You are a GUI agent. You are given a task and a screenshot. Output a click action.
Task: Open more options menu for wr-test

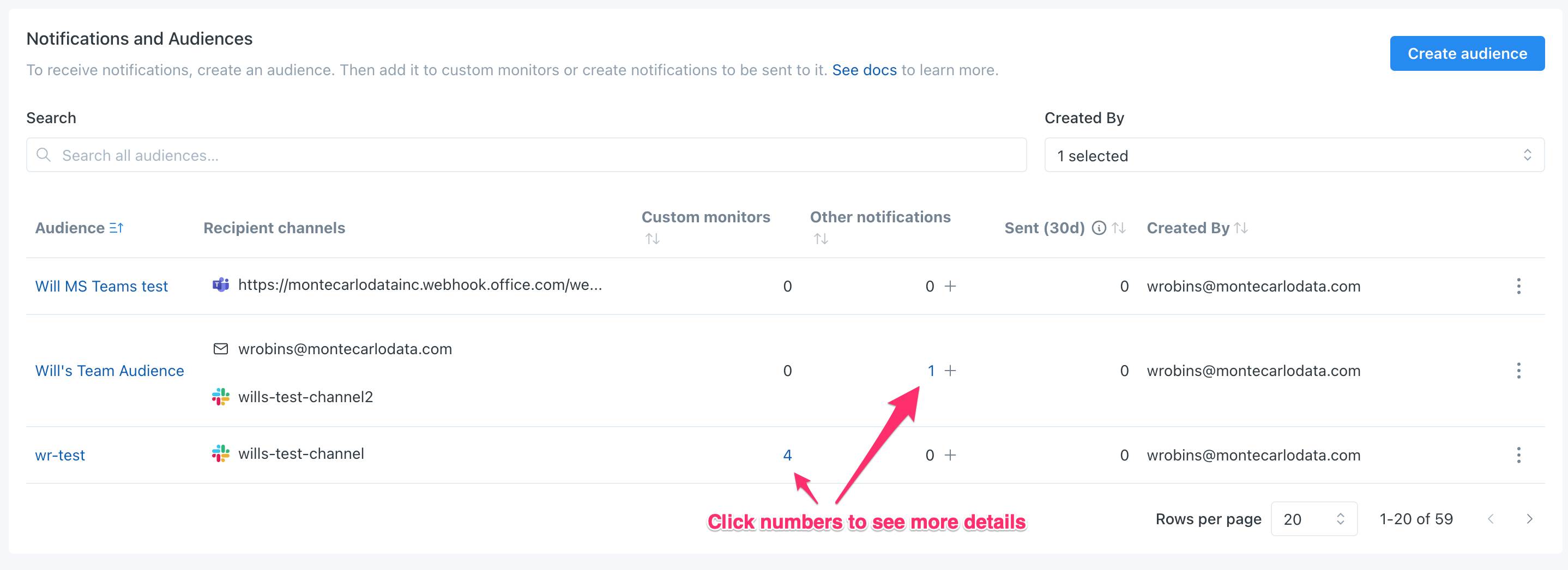(x=1518, y=455)
